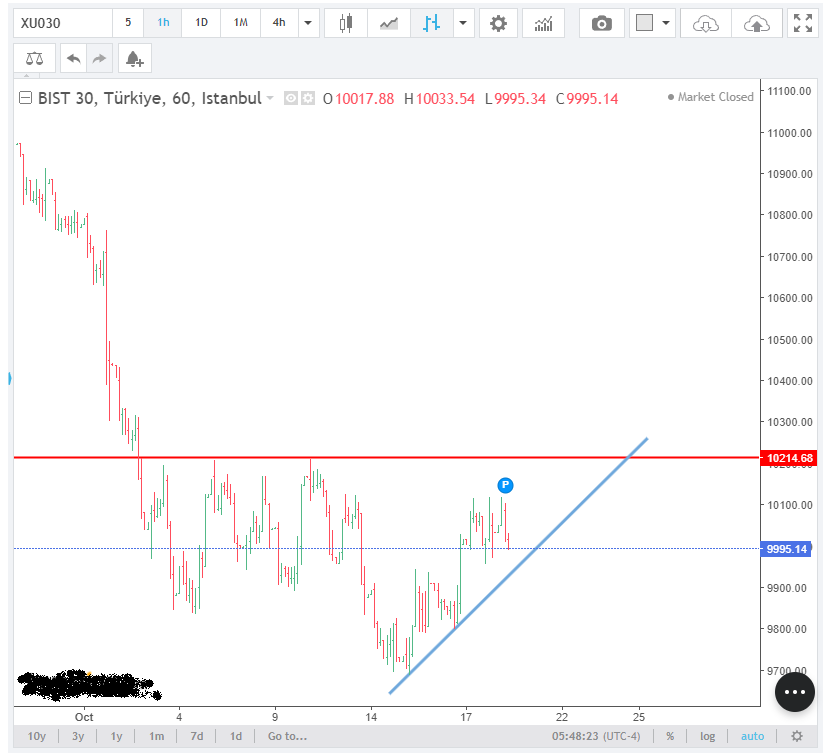Create an alert with bell icon

133,59
